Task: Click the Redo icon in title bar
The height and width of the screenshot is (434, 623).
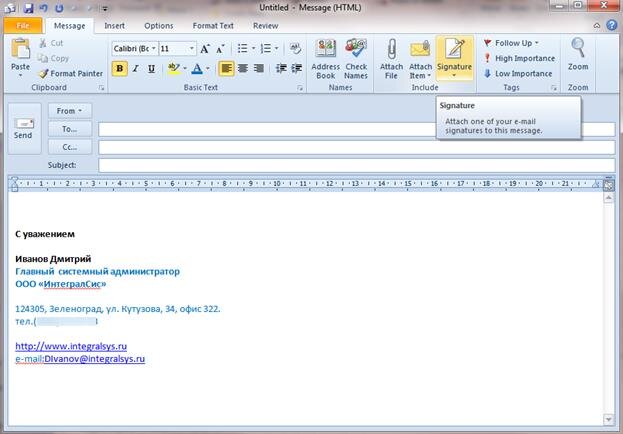Action: point(59,8)
